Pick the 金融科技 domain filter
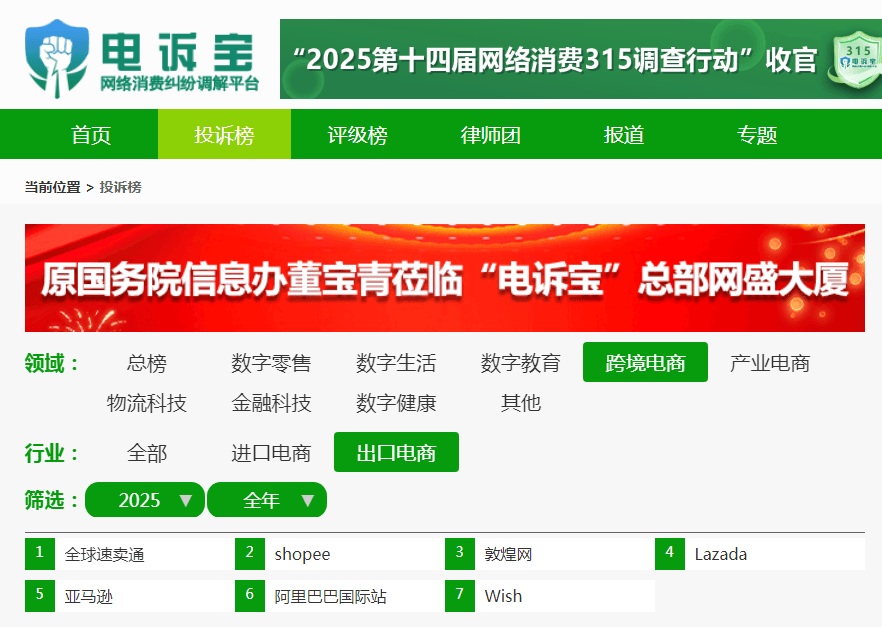 click(271, 403)
